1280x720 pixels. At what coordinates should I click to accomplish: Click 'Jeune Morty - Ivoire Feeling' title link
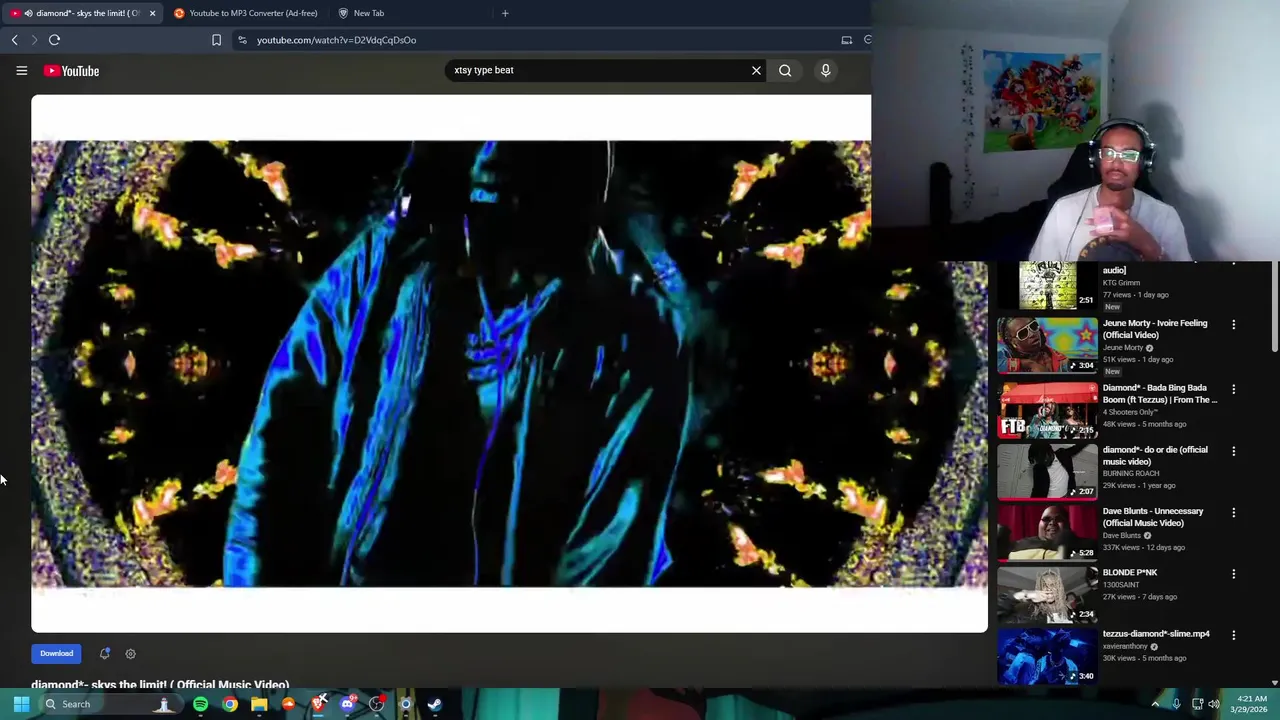pyautogui.click(x=1155, y=329)
